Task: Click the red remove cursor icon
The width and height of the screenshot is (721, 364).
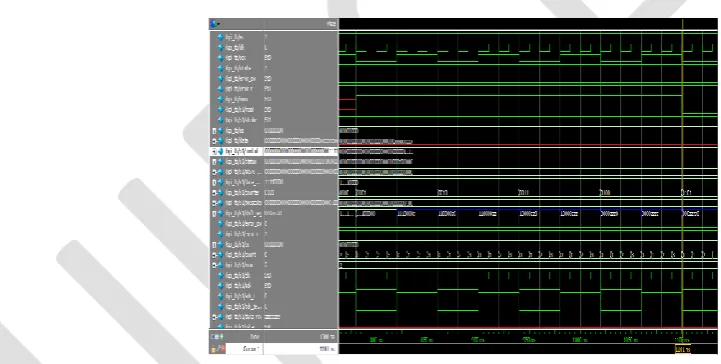Action: [223, 349]
